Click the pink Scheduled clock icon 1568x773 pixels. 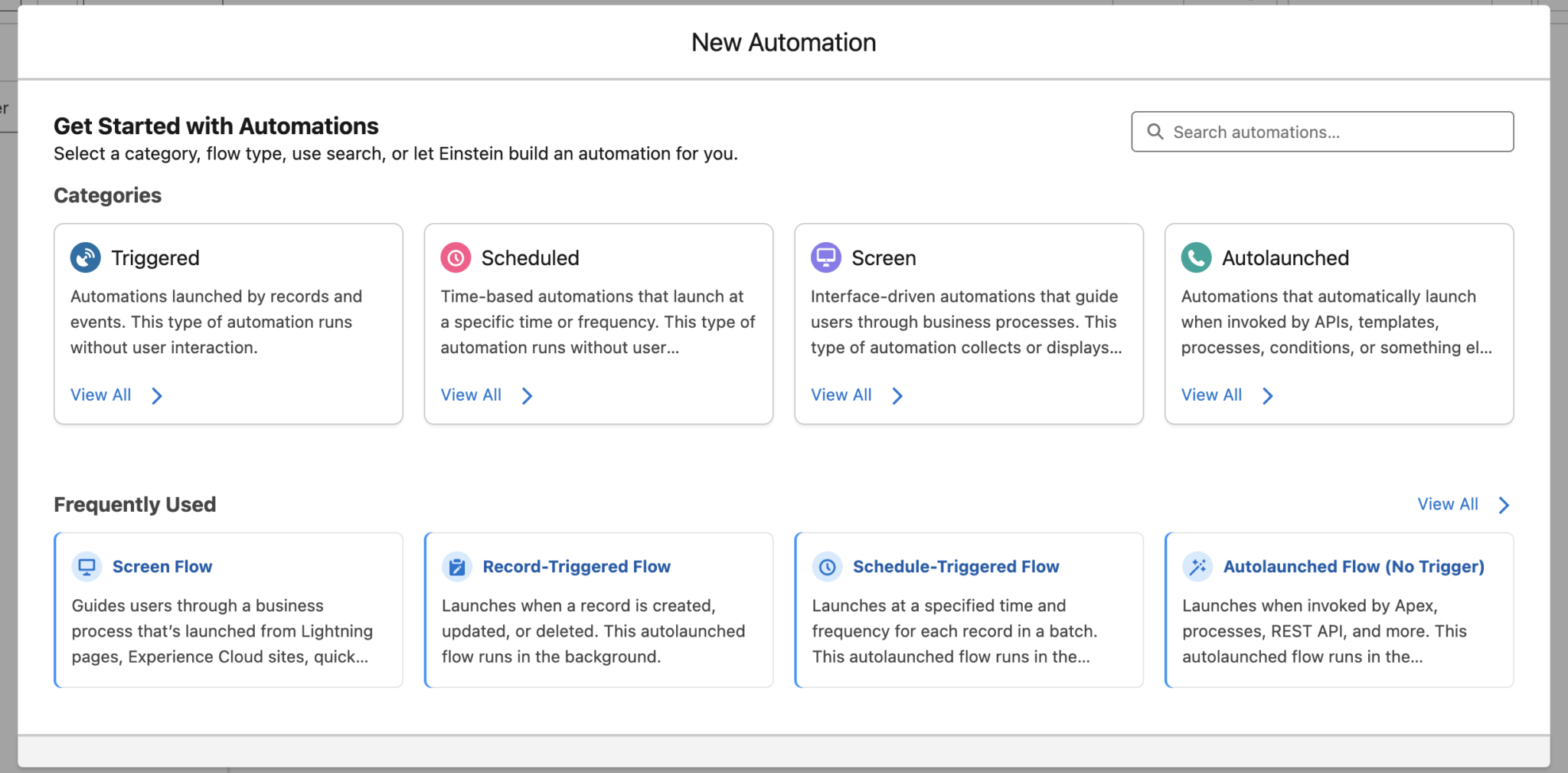coord(456,257)
